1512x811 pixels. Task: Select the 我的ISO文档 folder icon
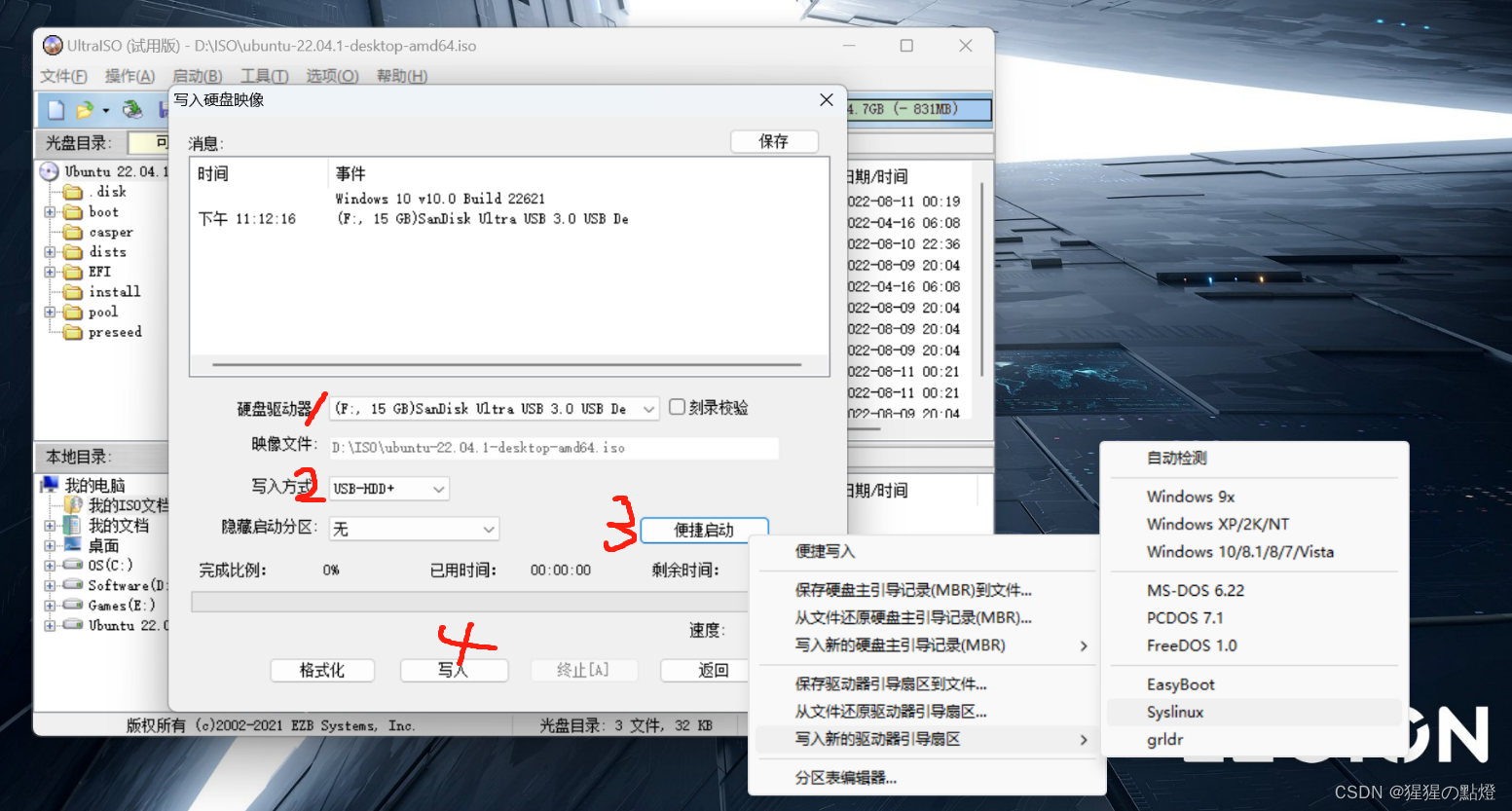tap(73, 504)
